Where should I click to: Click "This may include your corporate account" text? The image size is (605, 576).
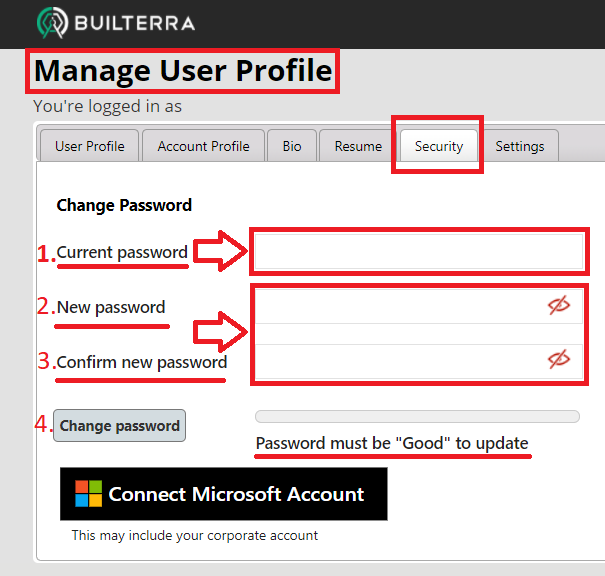(195, 535)
